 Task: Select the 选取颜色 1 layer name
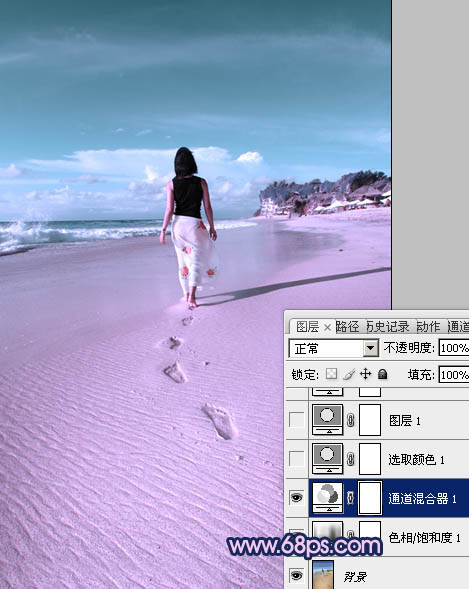(416, 459)
